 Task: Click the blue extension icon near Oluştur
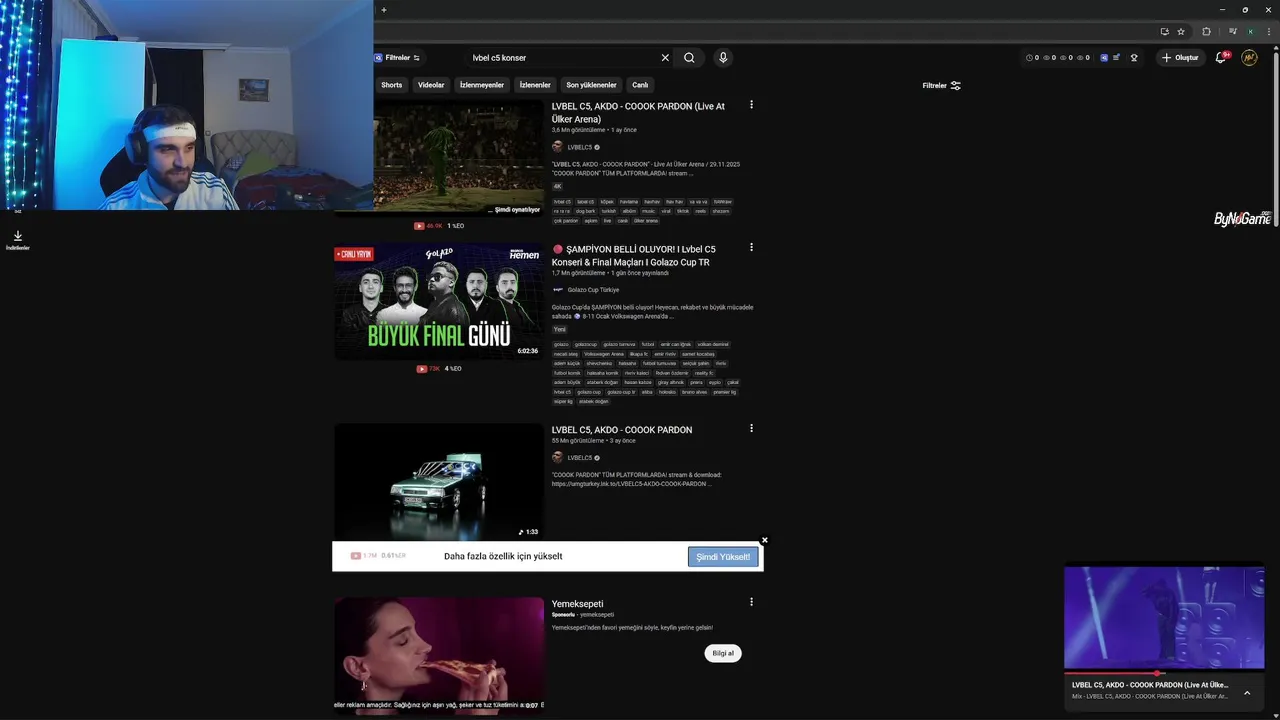click(1104, 58)
